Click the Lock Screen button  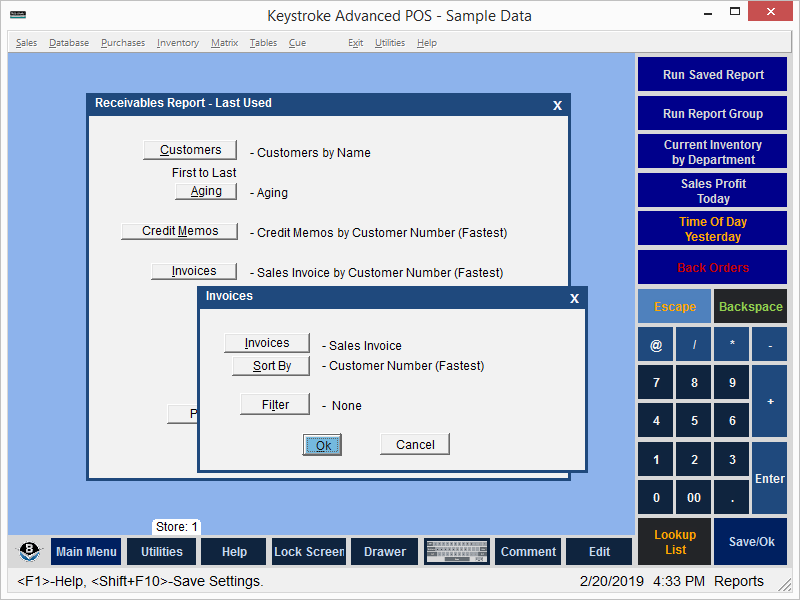pyautogui.click(x=309, y=552)
